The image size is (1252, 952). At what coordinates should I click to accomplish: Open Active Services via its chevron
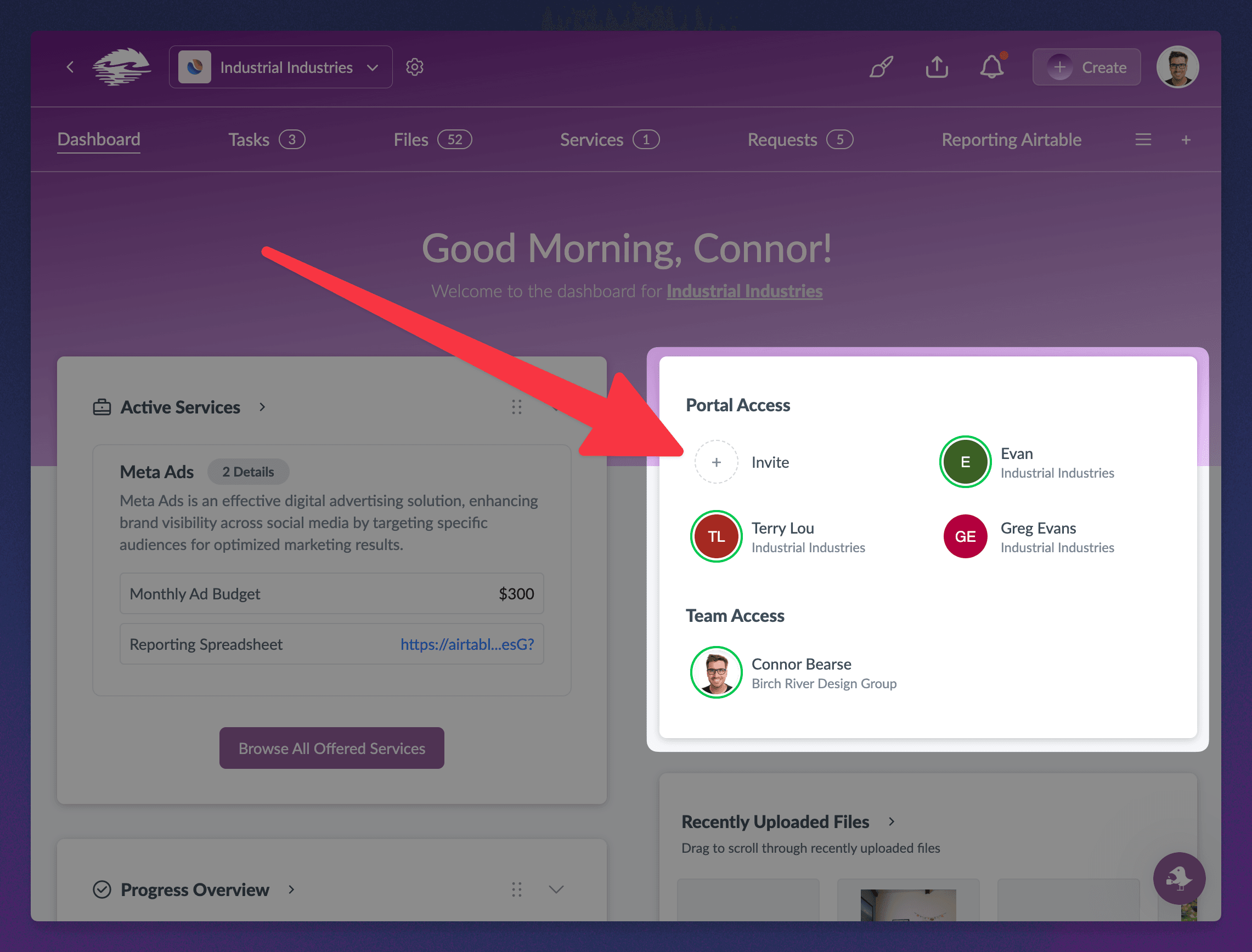point(262,407)
